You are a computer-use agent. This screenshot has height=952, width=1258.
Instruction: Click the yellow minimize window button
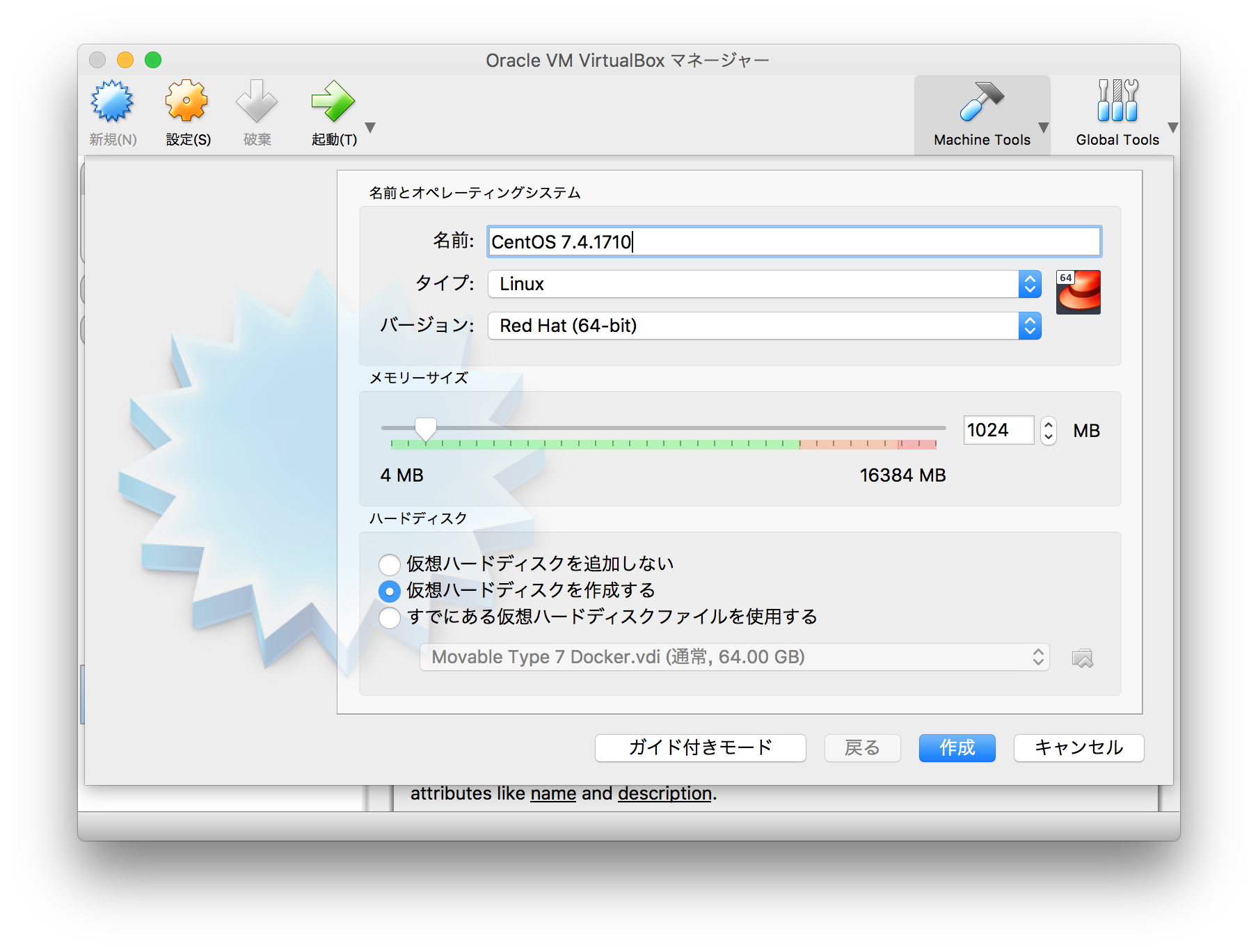click(x=125, y=60)
